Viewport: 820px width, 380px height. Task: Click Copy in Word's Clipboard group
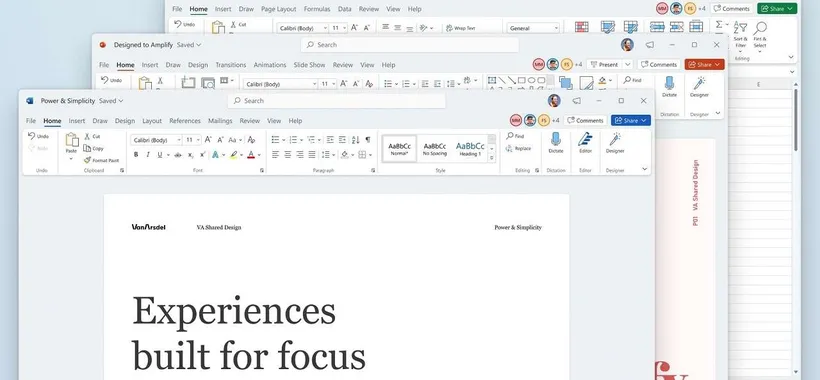click(93, 148)
